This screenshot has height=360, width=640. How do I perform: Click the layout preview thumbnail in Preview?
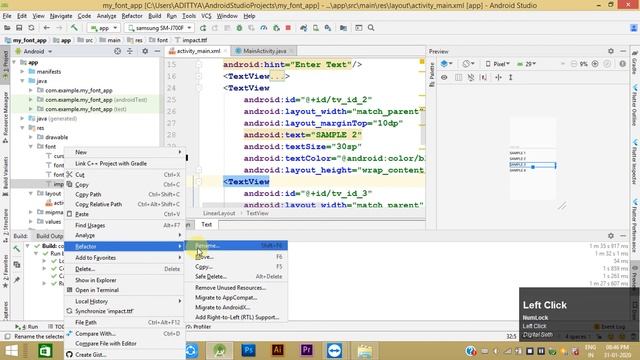point(533,158)
